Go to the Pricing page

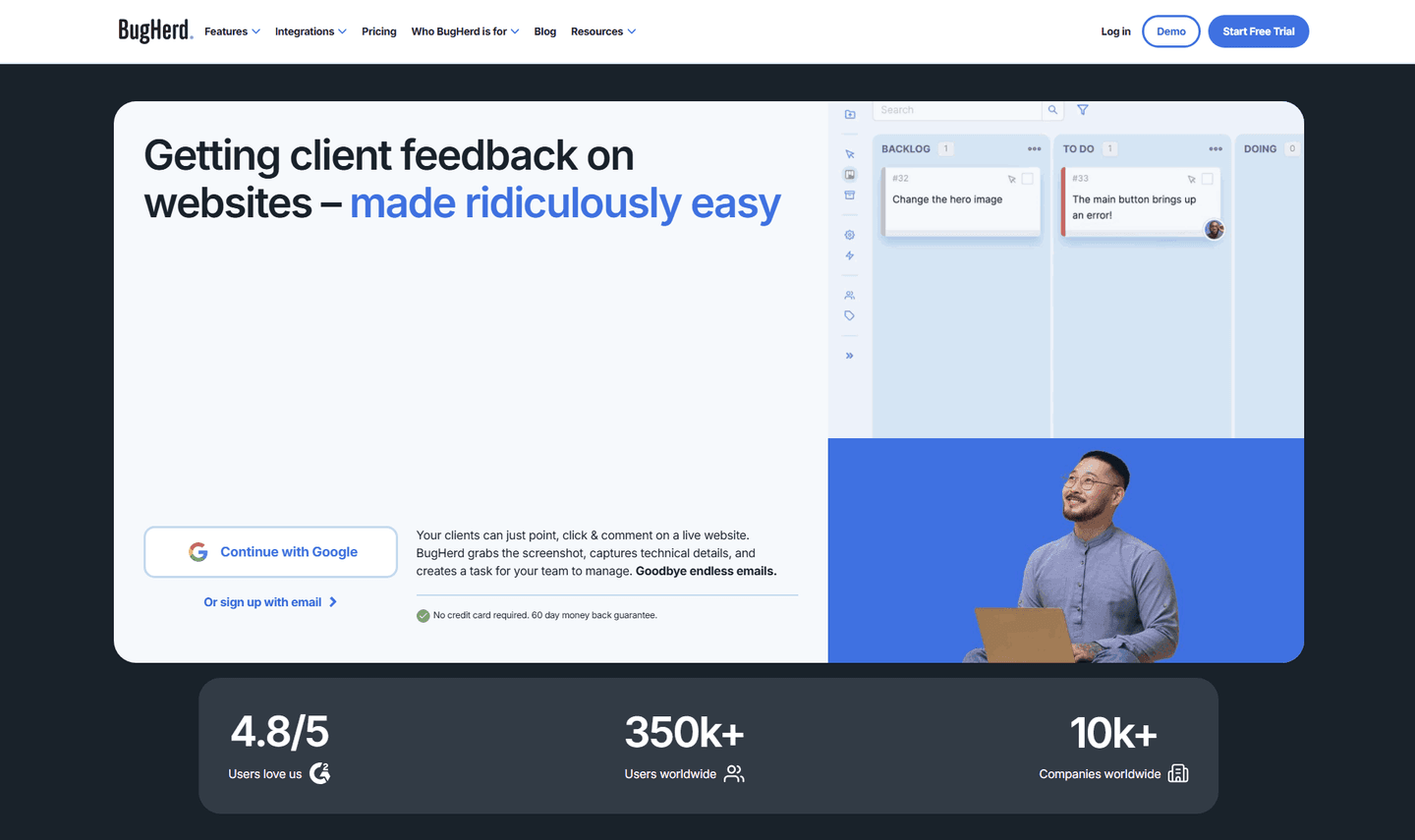click(379, 31)
